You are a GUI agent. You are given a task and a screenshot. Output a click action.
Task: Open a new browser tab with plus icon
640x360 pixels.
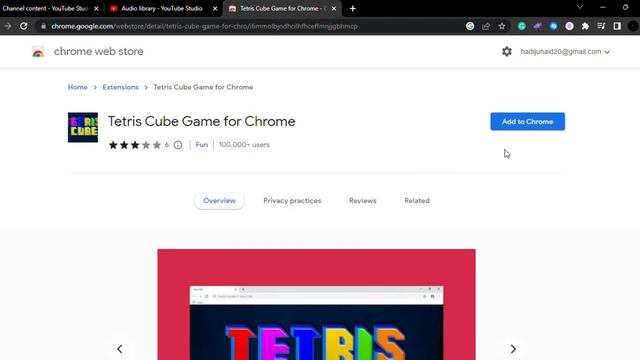coord(353,9)
